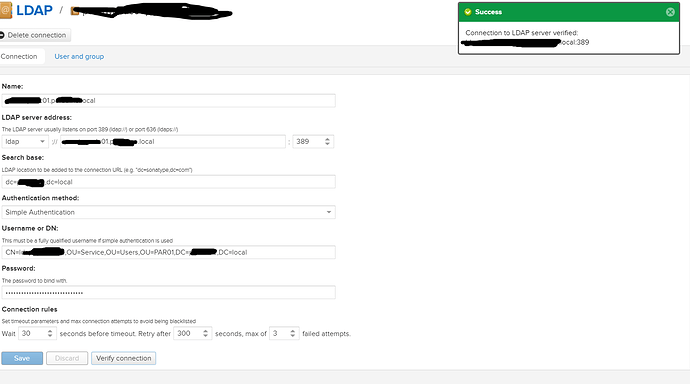Click the Username or DN field

169,252
